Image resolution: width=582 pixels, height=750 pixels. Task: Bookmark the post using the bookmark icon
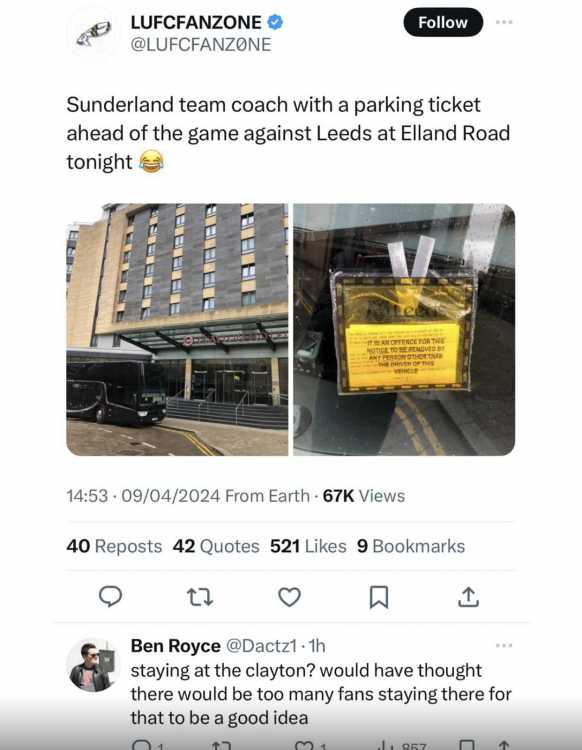point(379,597)
